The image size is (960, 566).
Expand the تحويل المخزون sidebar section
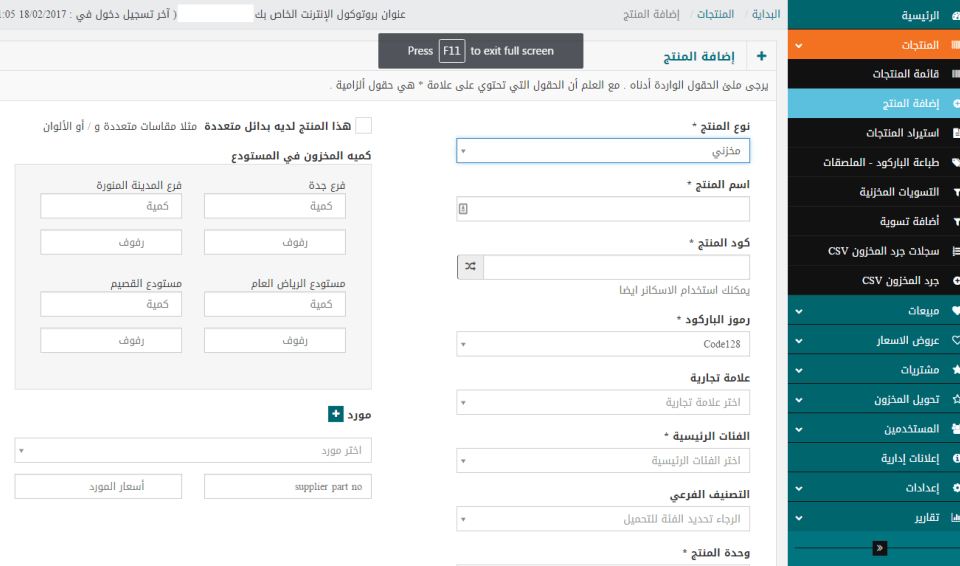(874, 399)
